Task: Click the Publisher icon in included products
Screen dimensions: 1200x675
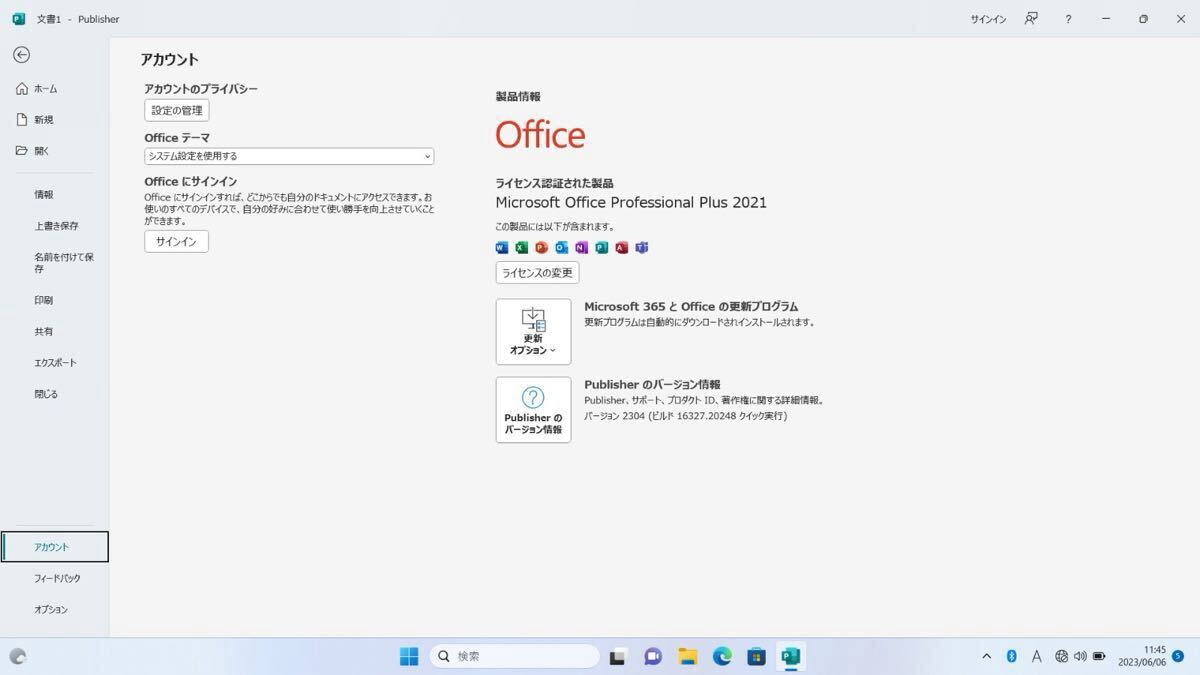Action: (x=602, y=247)
